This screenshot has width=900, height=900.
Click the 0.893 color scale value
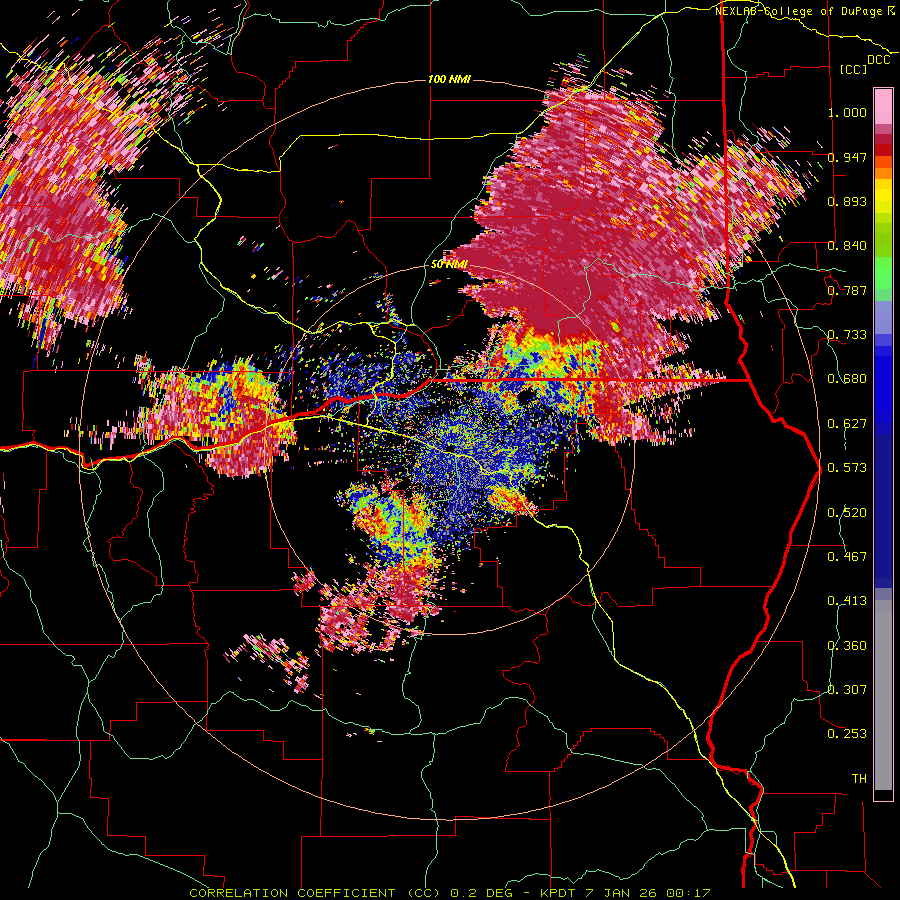click(847, 201)
